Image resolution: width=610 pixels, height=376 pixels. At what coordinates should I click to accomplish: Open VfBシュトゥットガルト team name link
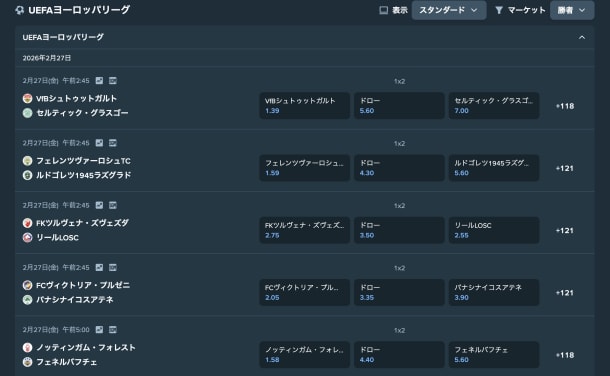(76, 98)
